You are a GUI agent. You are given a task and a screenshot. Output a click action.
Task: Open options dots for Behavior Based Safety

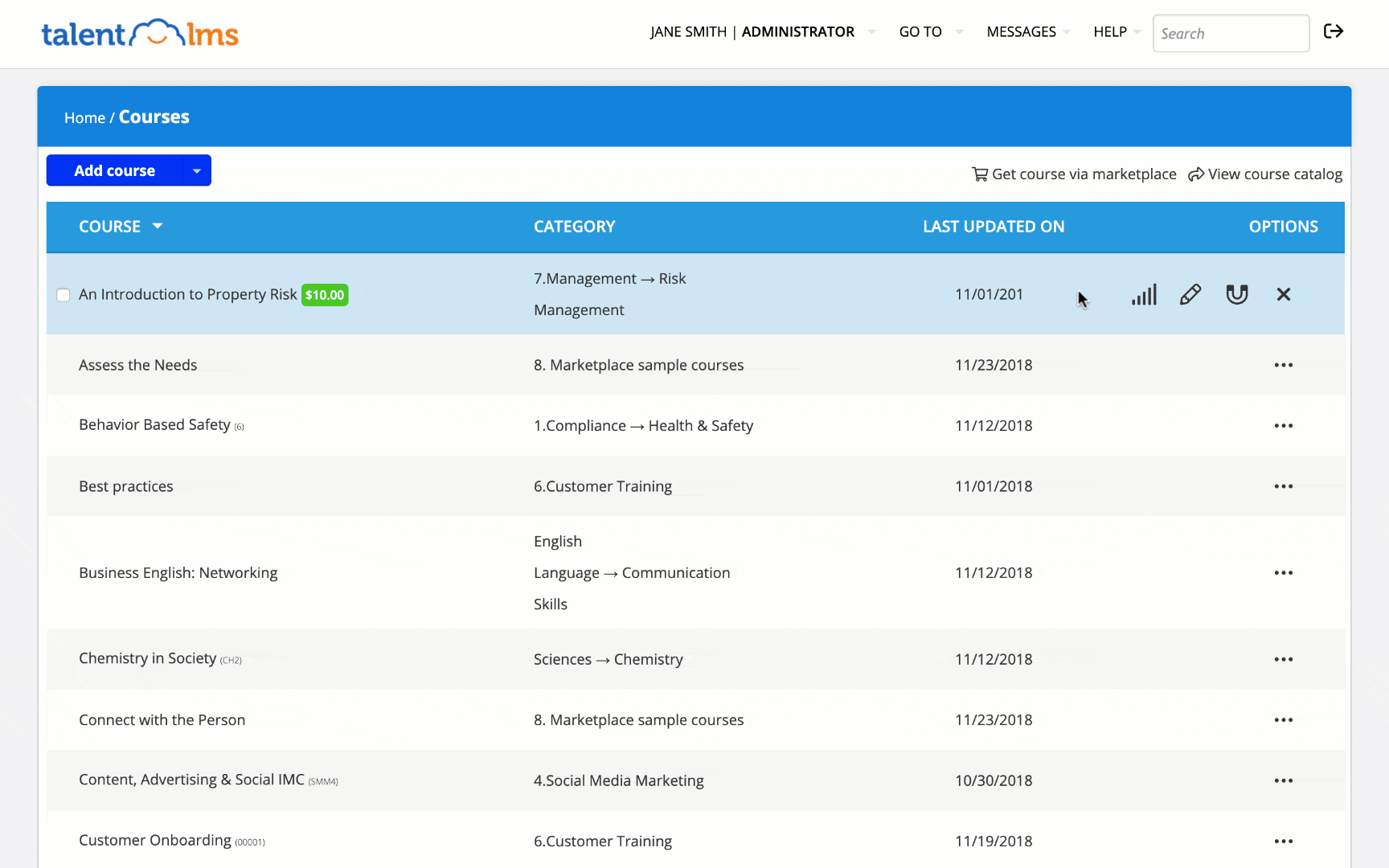(x=1284, y=425)
